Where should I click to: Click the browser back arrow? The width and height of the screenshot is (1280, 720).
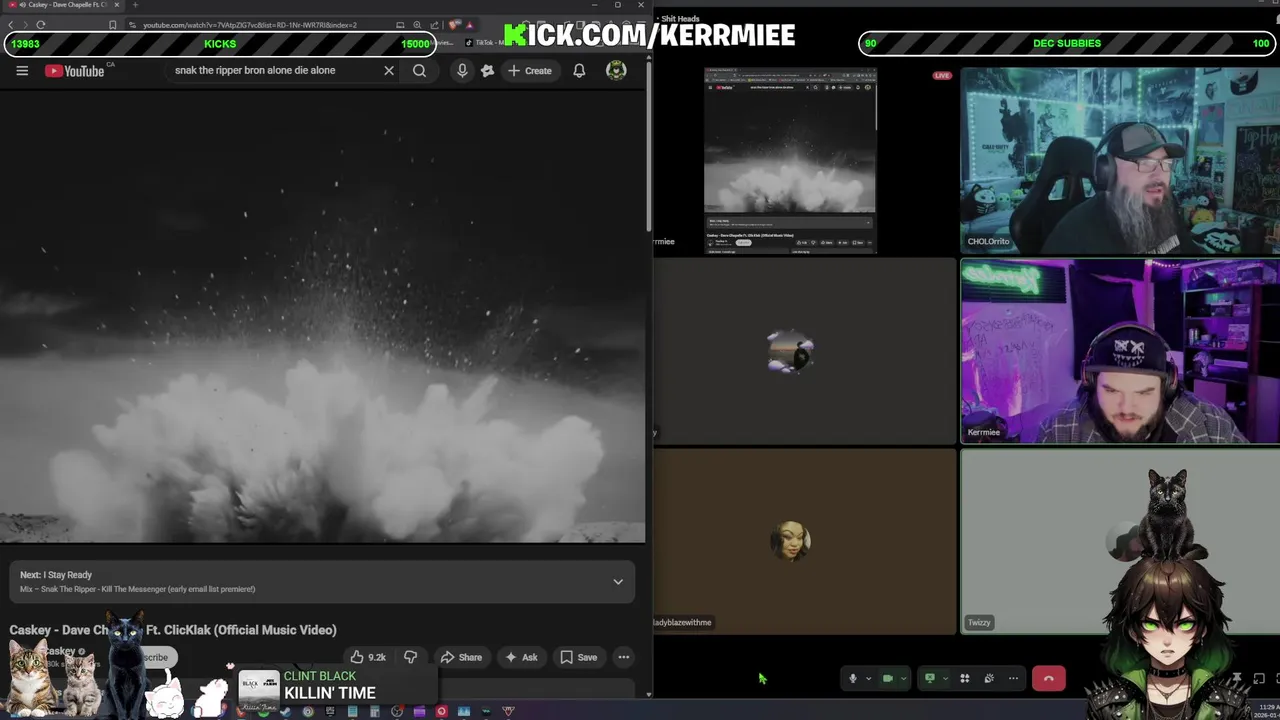[x=11, y=25]
